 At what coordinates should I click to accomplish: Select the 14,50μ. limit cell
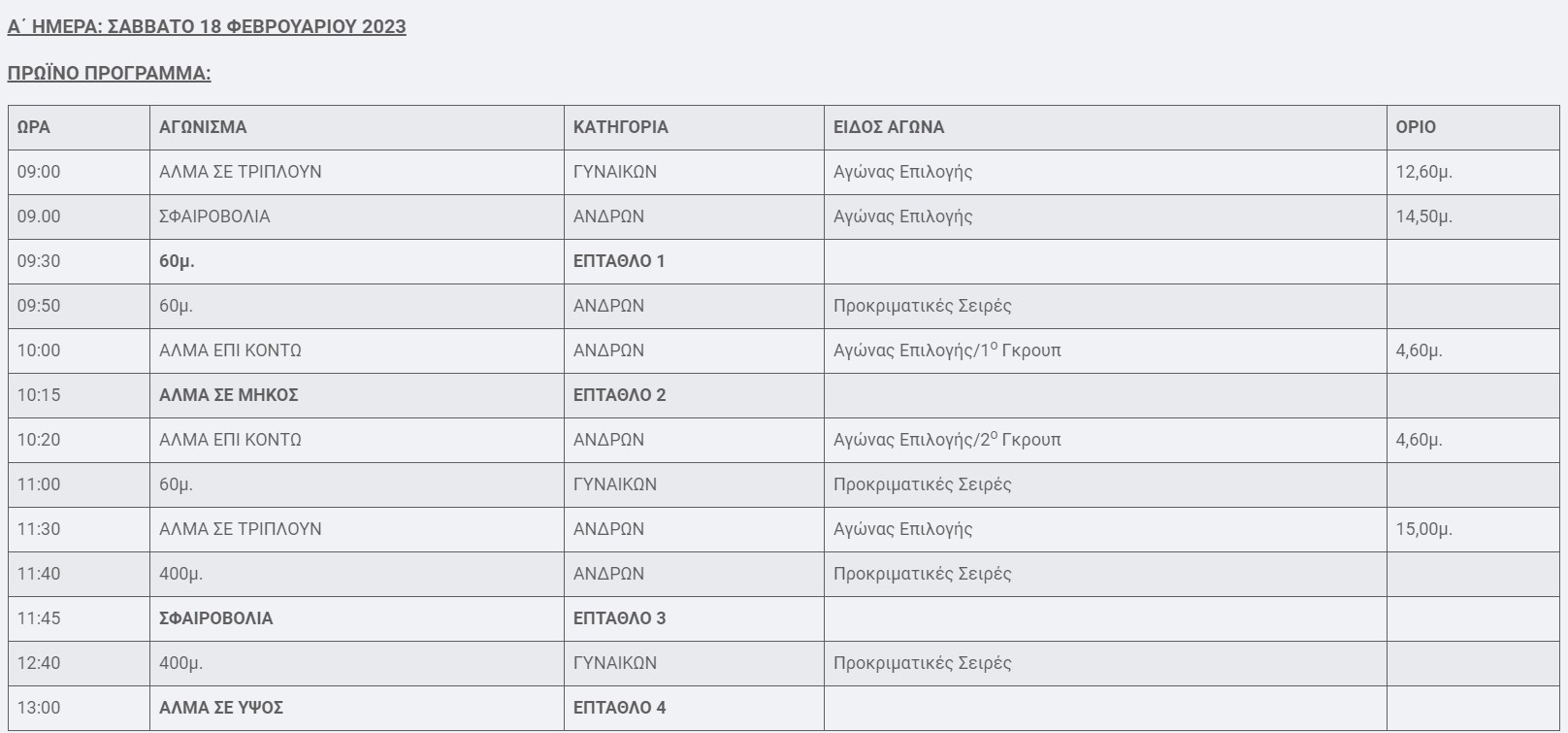[x=1423, y=217]
